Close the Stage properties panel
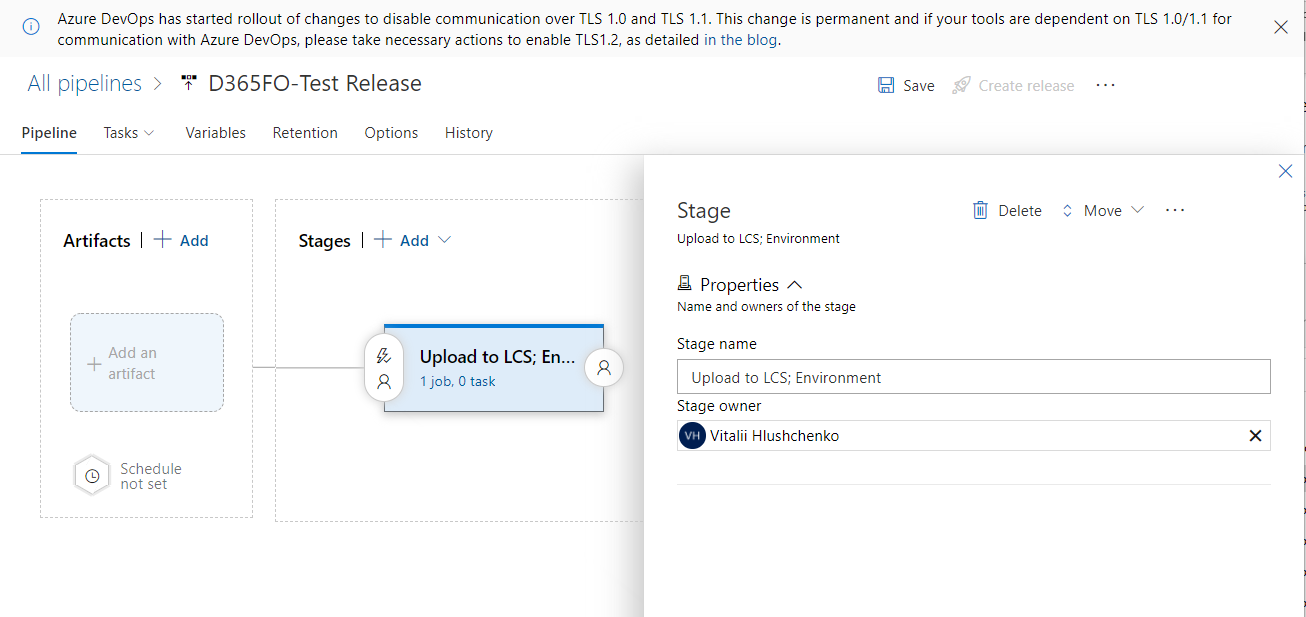 click(x=1285, y=172)
